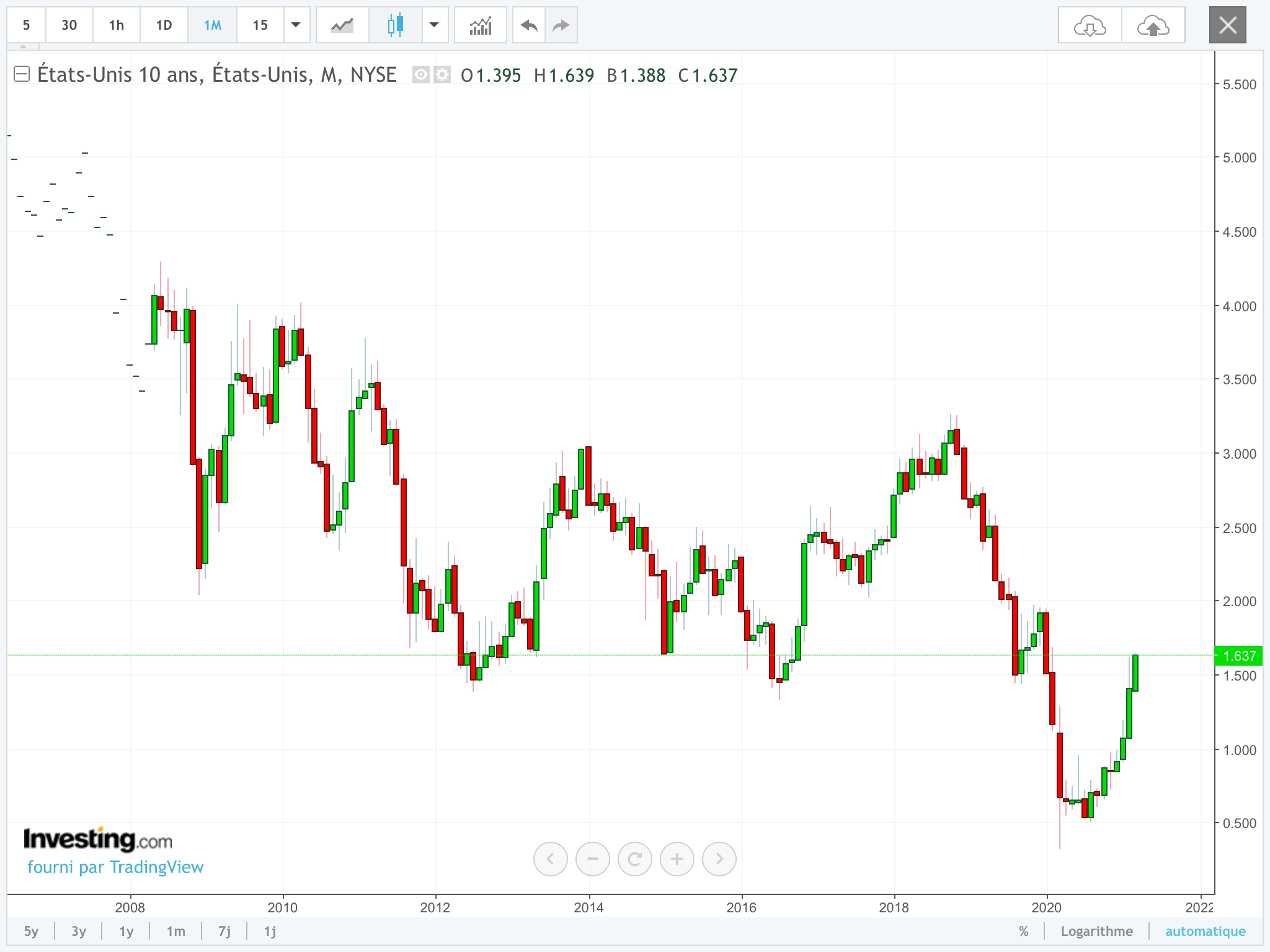The width and height of the screenshot is (1270, 952).
Task: Click the cloud download load-chart icon
Action: [x=1090, y=25]
